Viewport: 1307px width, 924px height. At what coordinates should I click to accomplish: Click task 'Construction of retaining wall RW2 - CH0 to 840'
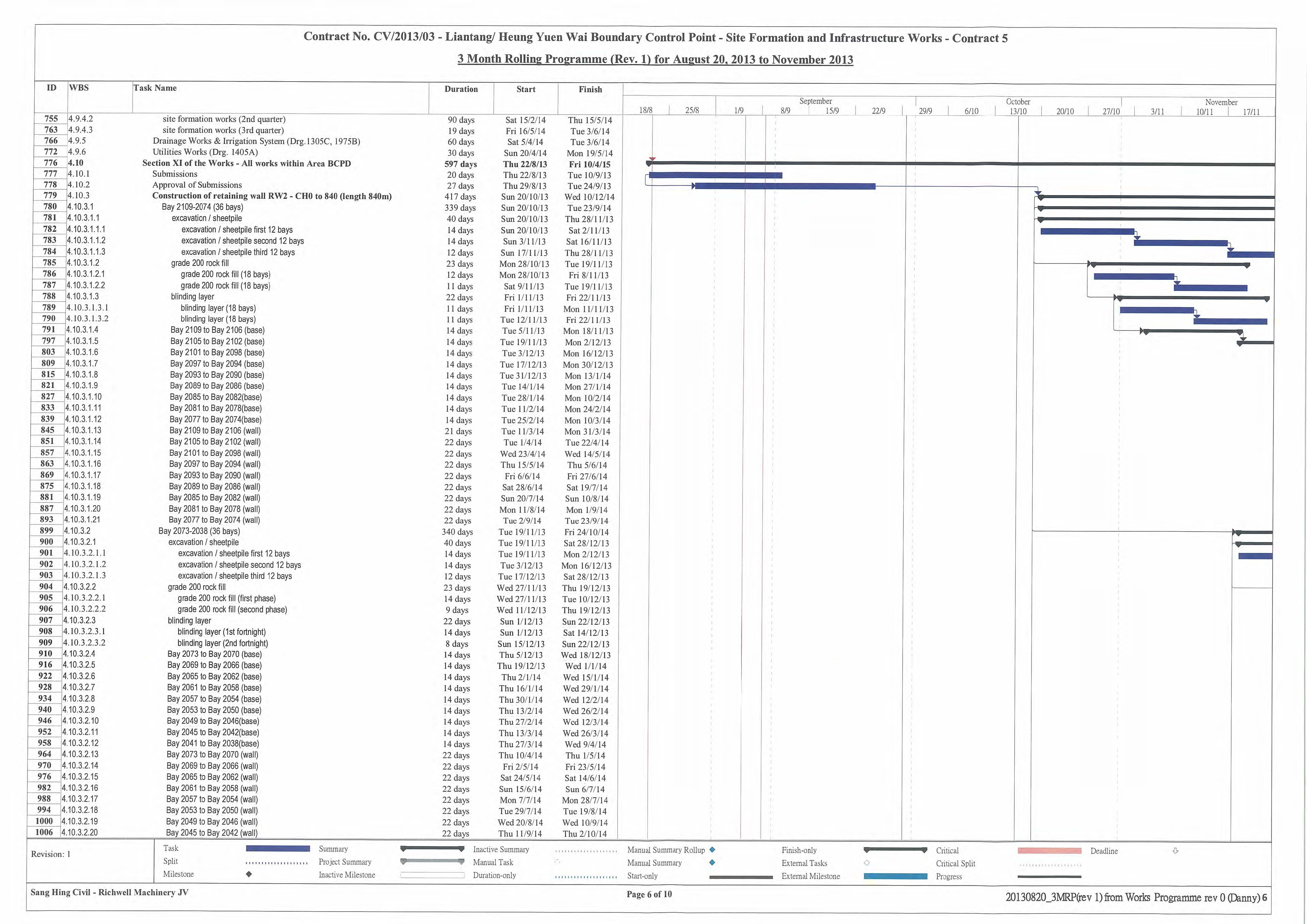[x=272, y=196]
